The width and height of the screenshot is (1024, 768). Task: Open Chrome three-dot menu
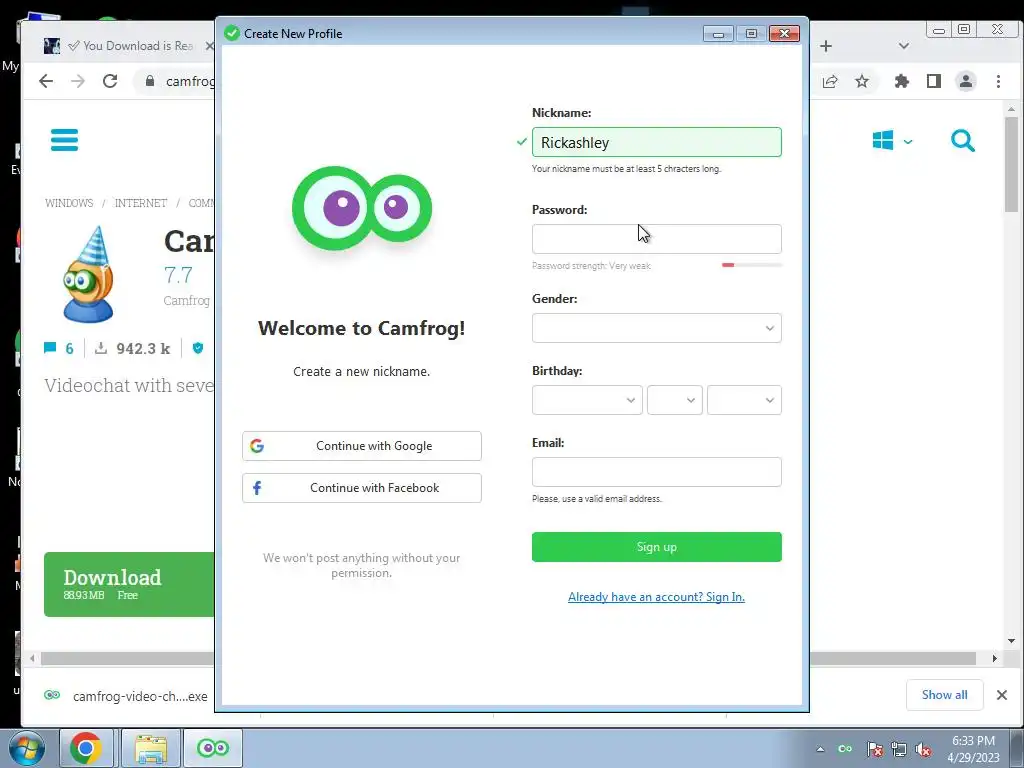click(999, 81)
